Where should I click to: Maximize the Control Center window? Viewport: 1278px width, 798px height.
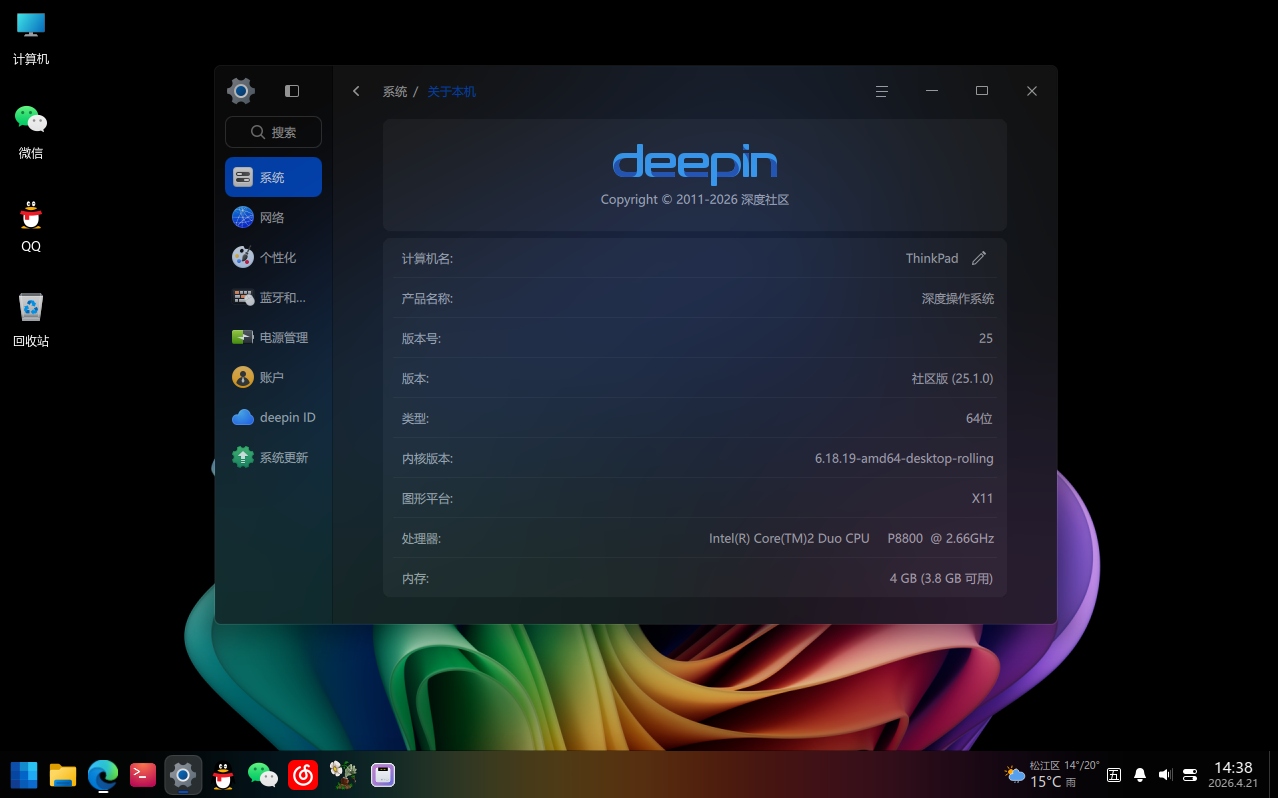pos(982,91)
